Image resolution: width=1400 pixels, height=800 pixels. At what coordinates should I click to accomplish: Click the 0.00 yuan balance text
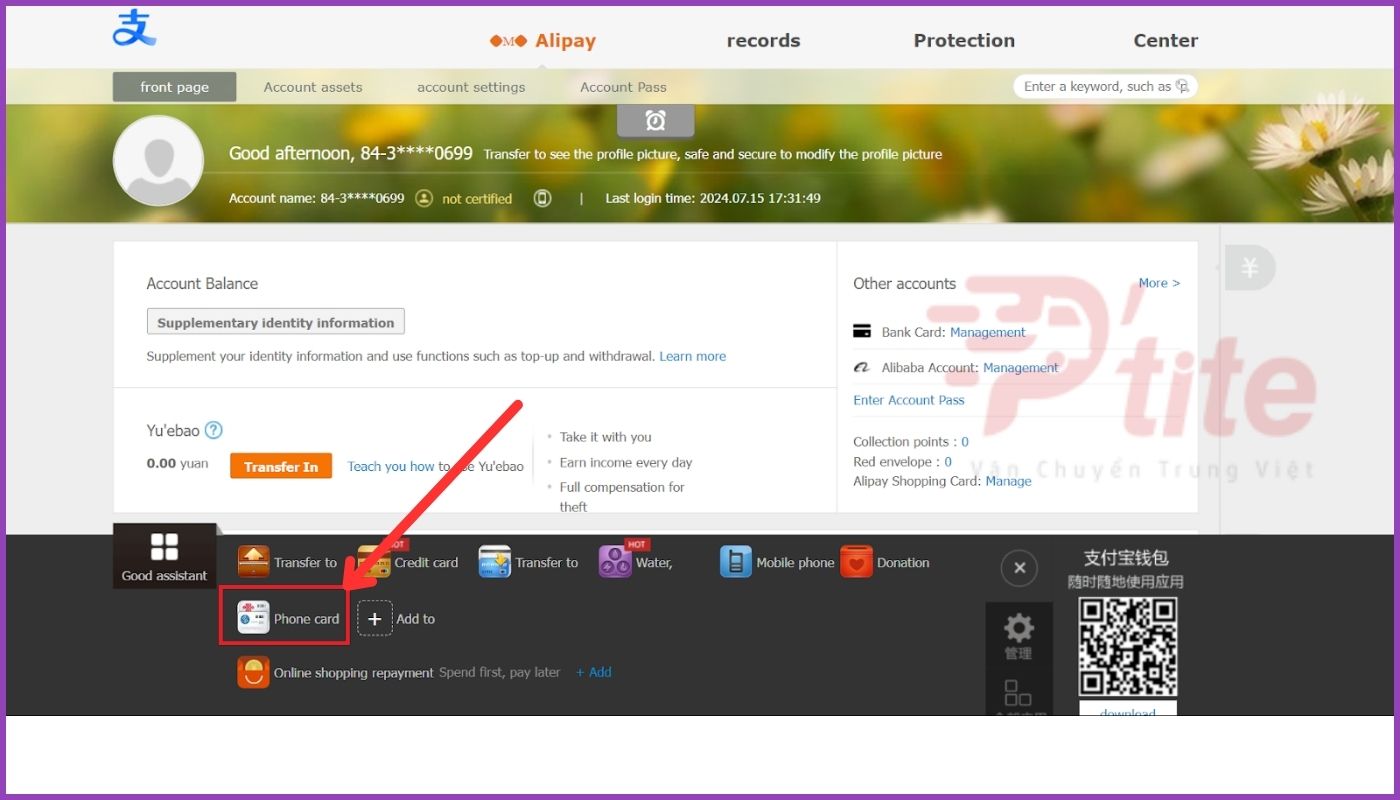pyautogui.click(x=178, y=463)
